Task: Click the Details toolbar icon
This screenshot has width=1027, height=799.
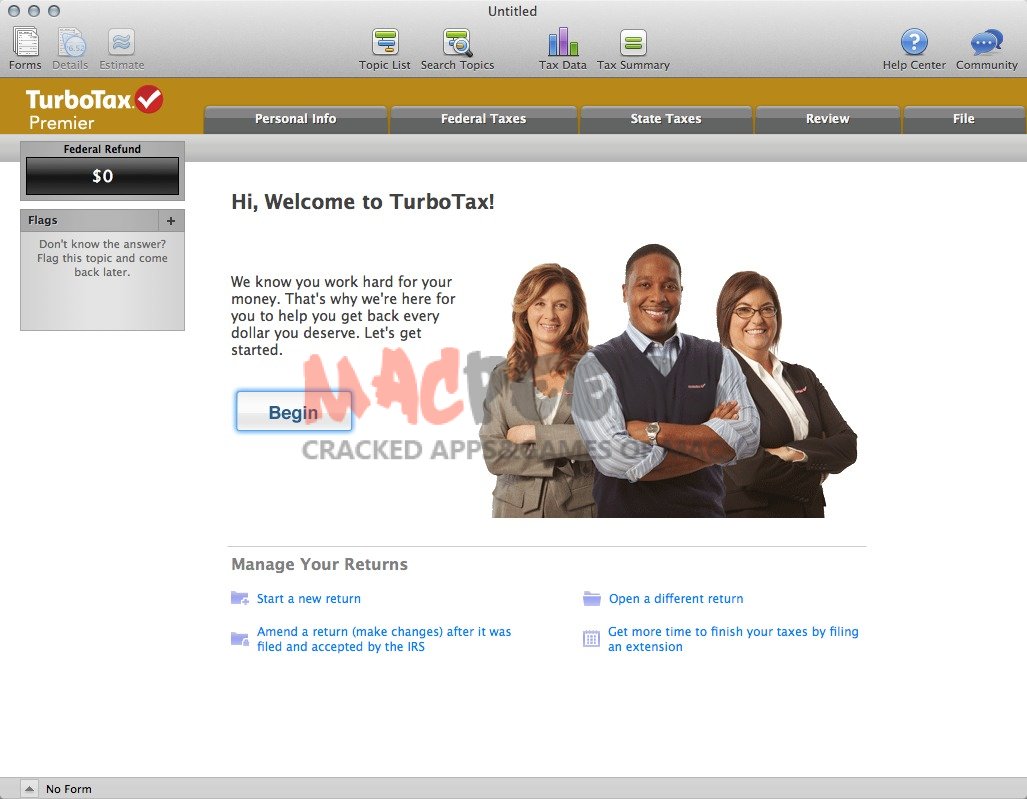Action: (70, 43)
